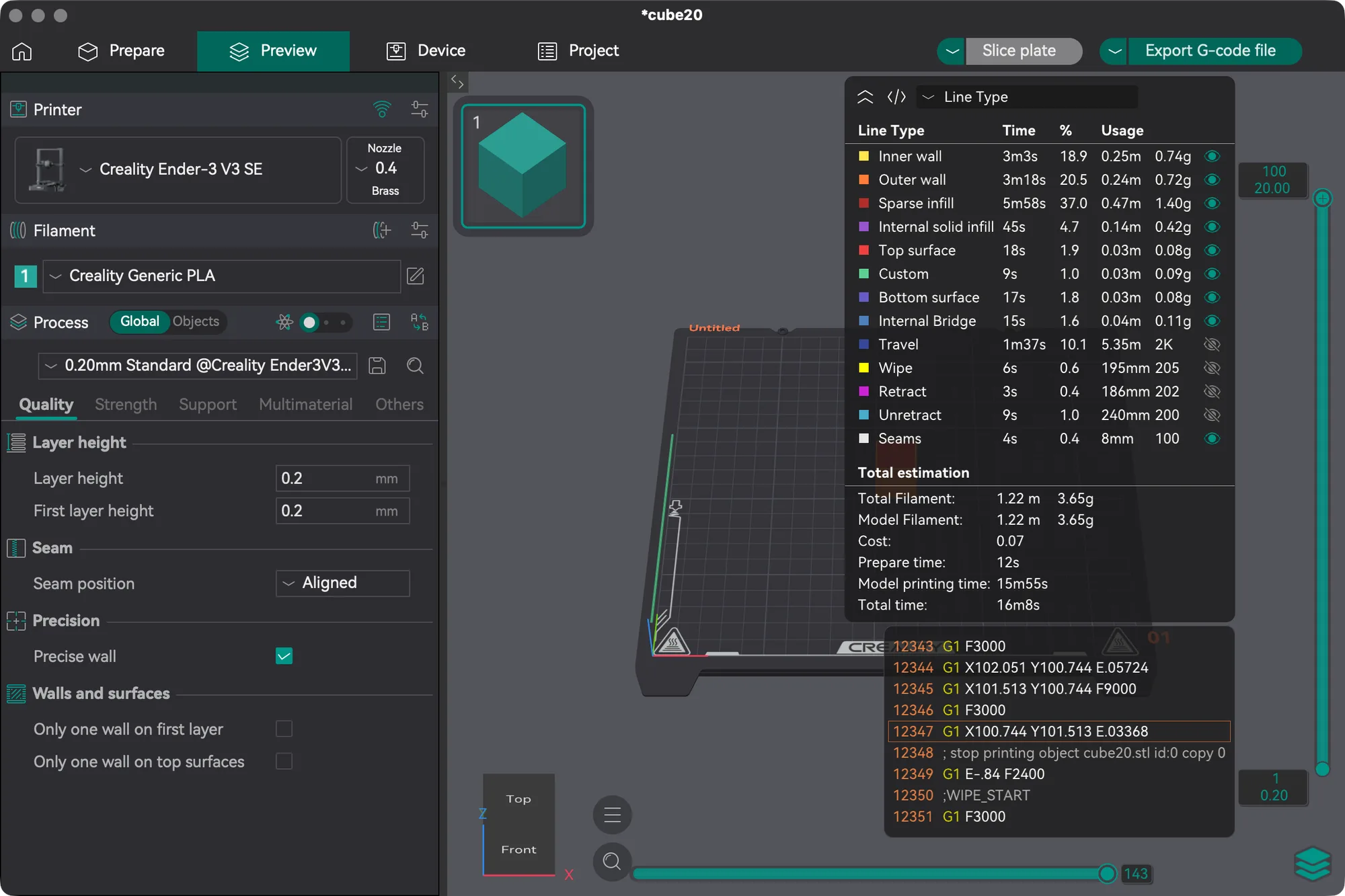Collapse the sidebar panel arrow

coord(457,82)
